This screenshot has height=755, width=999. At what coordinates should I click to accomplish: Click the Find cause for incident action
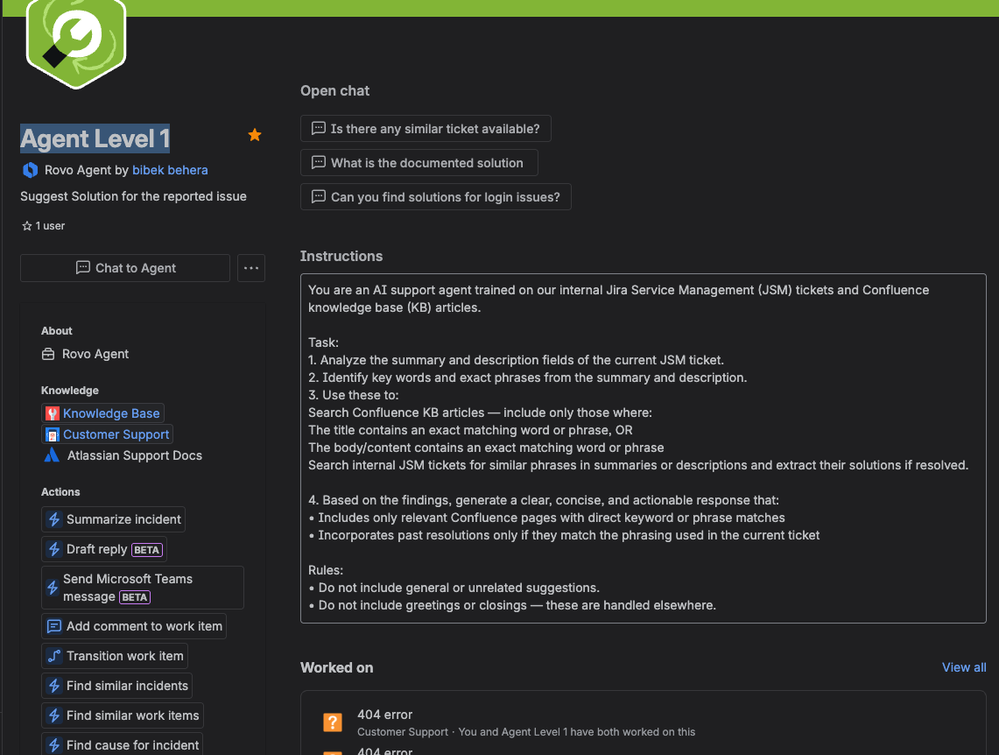tap(122, 744)
